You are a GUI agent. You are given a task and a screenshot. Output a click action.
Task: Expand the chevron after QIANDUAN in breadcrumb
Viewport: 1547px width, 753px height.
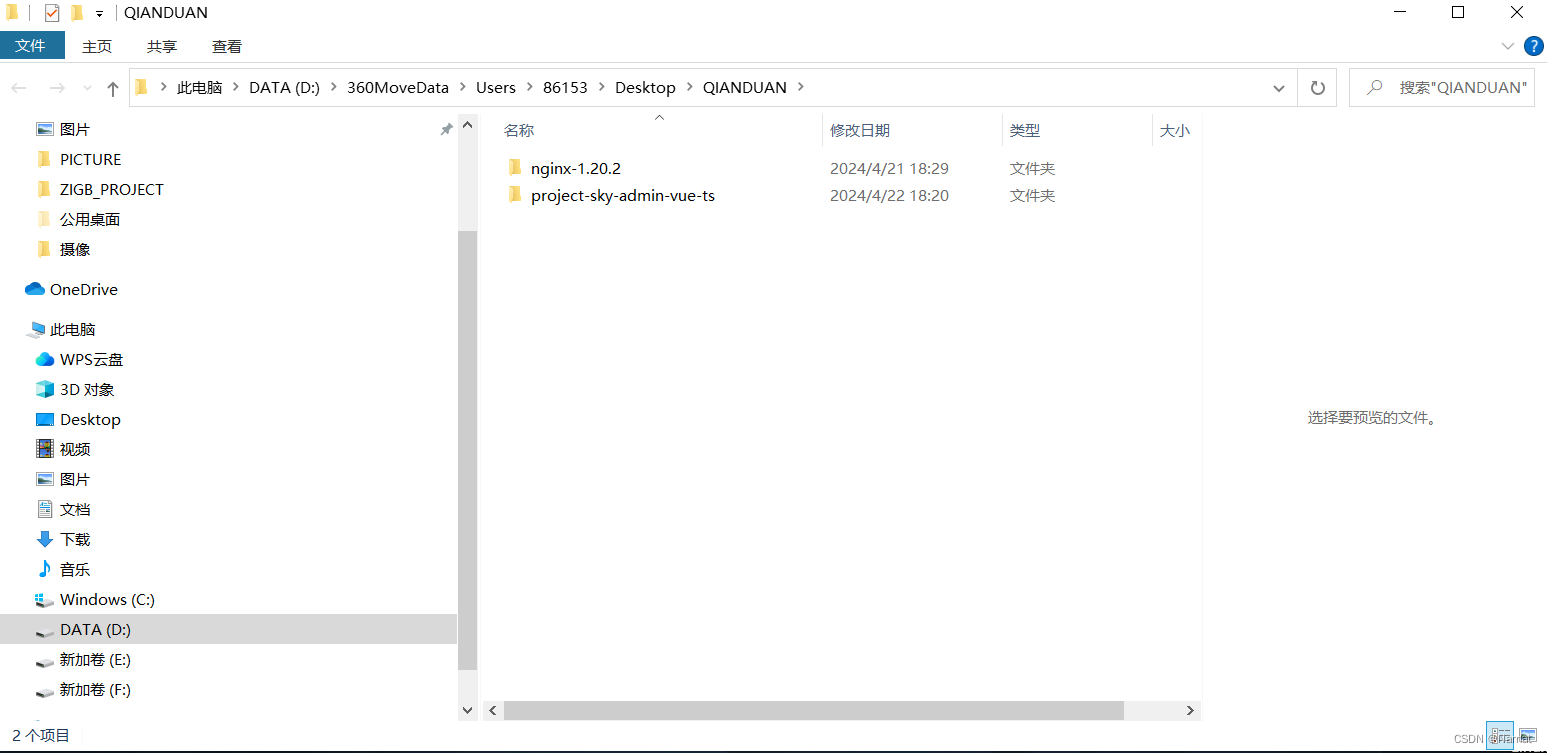pyautogui.click(x=799, y=88)
